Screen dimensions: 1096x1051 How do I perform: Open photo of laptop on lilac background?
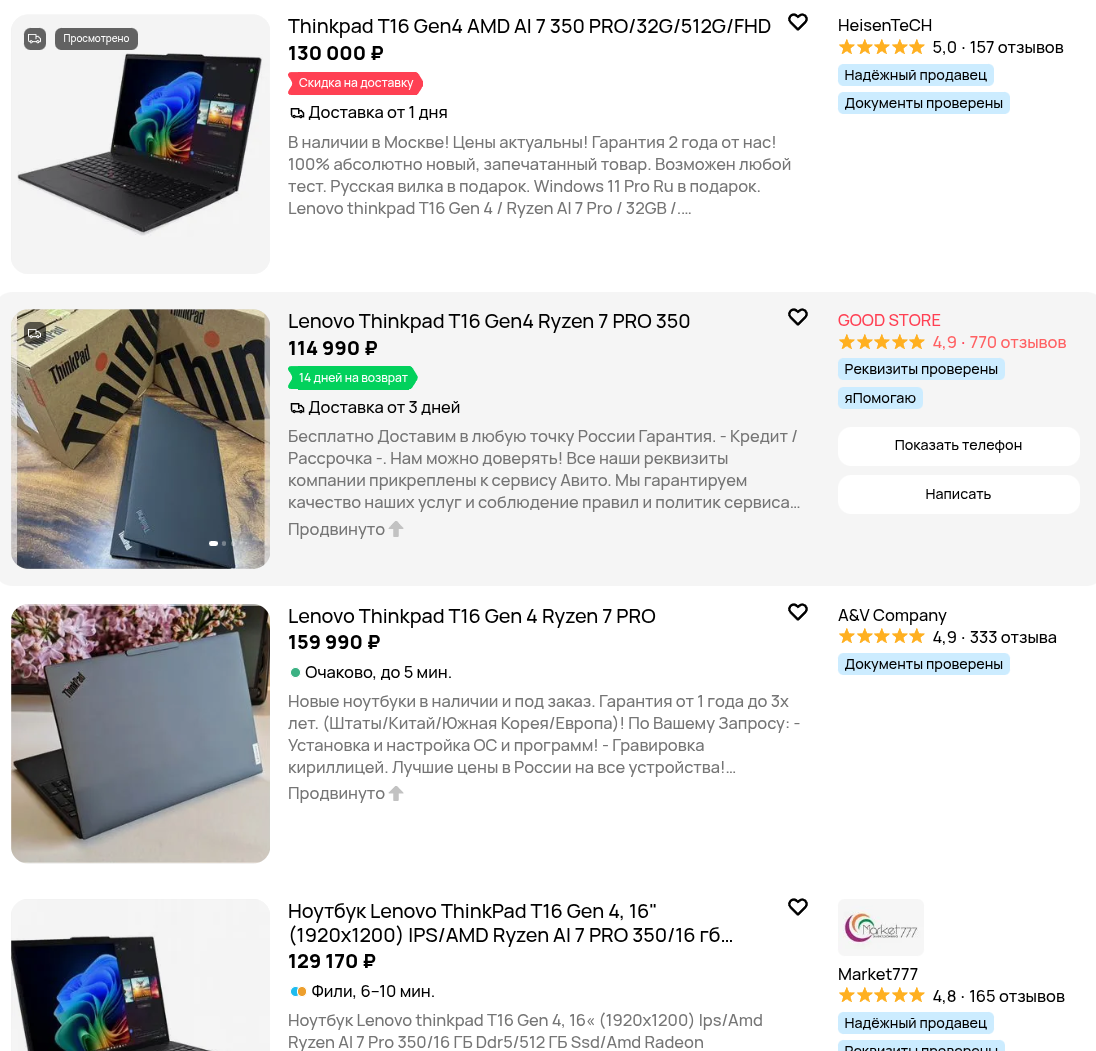140,734
